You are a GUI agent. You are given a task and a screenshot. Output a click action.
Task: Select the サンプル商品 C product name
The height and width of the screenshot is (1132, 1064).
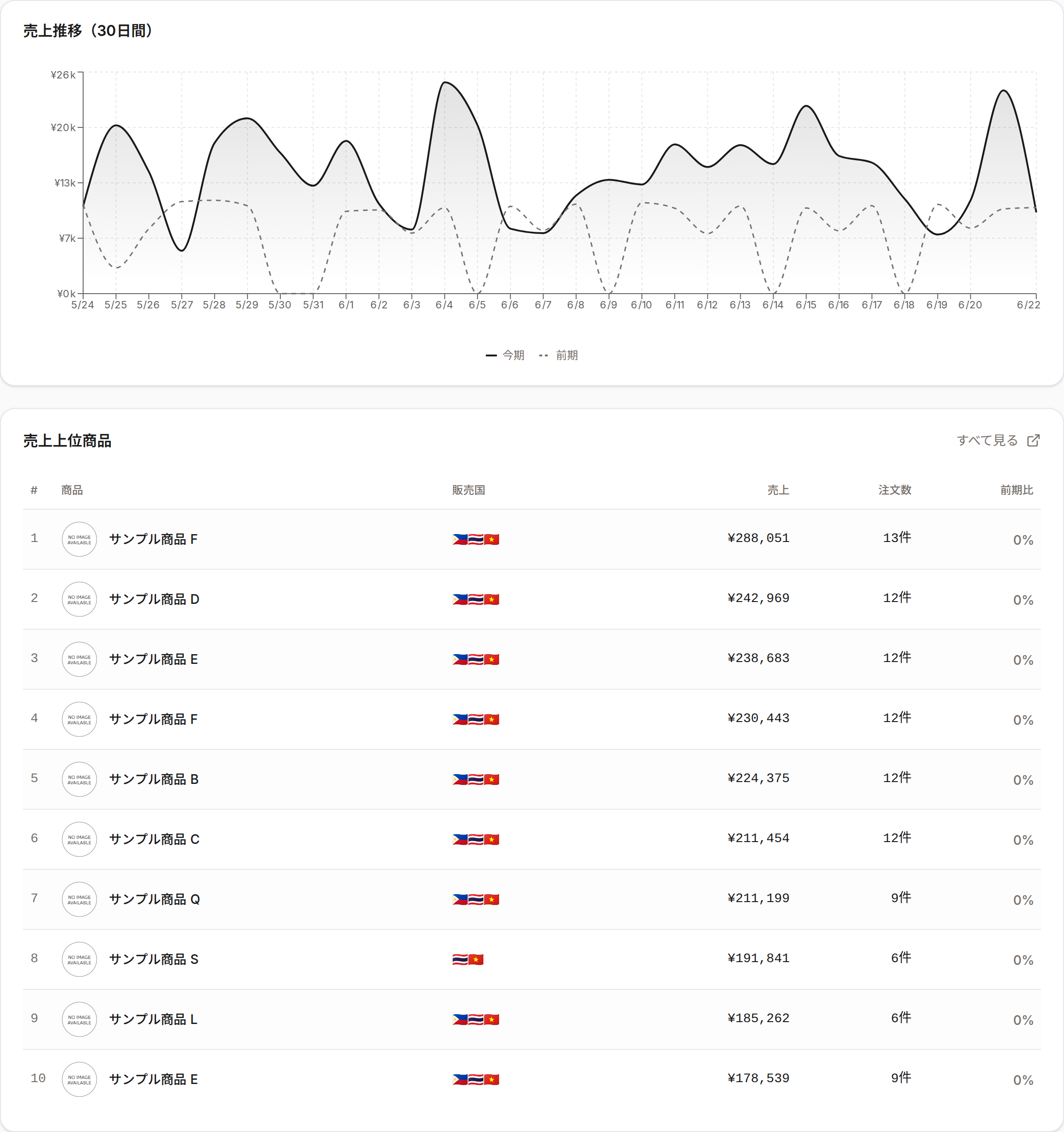point(154,839)
